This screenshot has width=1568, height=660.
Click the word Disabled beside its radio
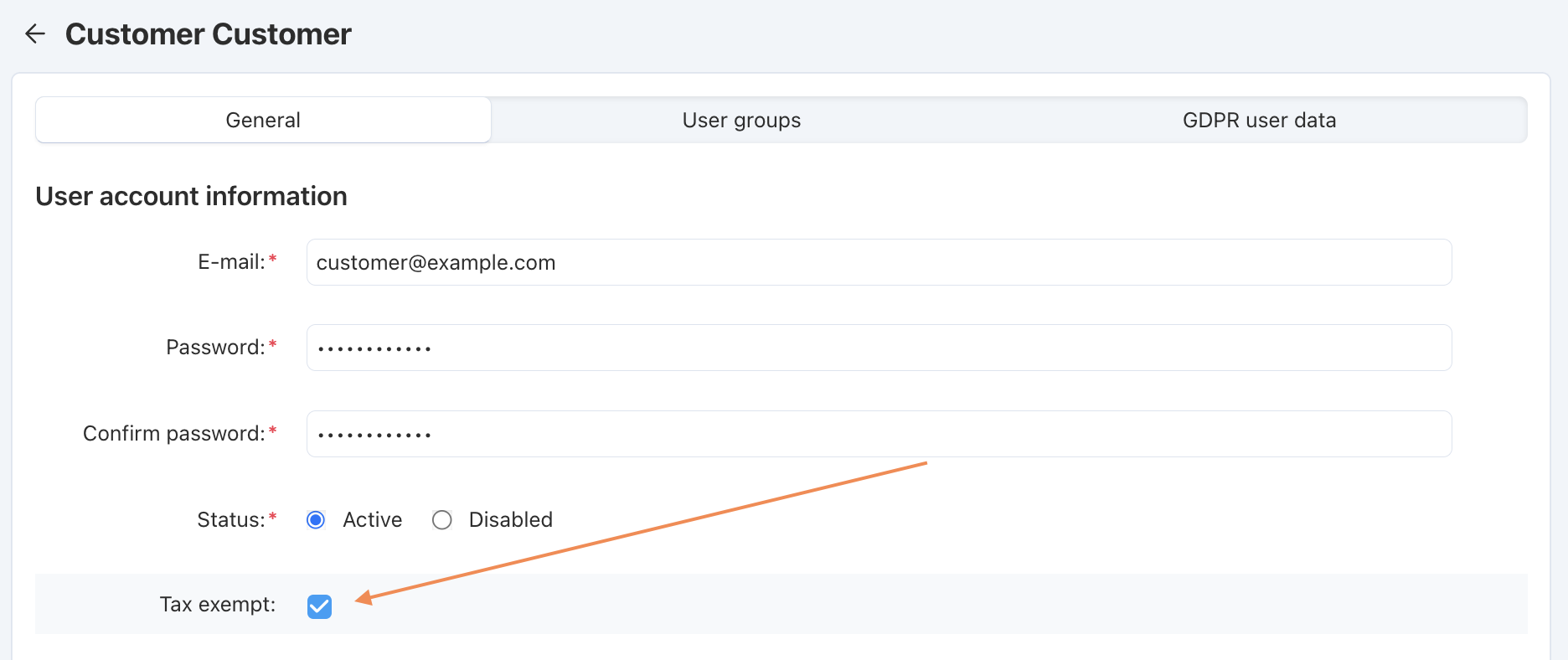click(511, 520)
